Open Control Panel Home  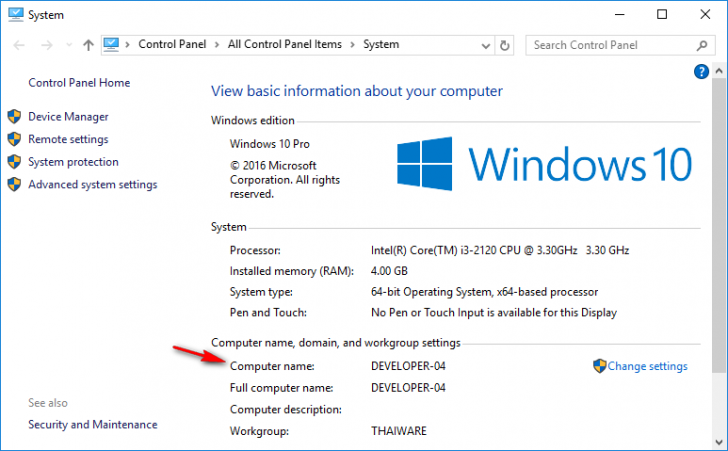pos(79,83)
